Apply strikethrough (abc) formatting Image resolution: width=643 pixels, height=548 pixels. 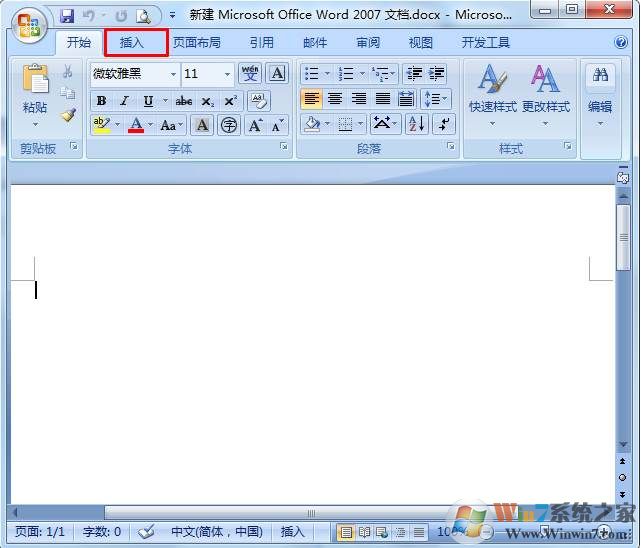[184, 101]
